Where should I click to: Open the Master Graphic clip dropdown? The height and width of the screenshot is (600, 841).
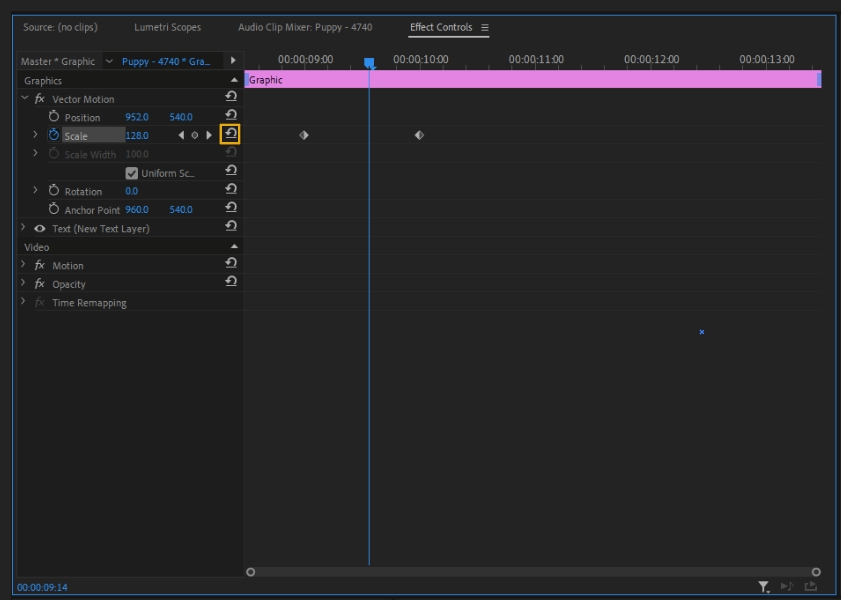coord(109,61)
